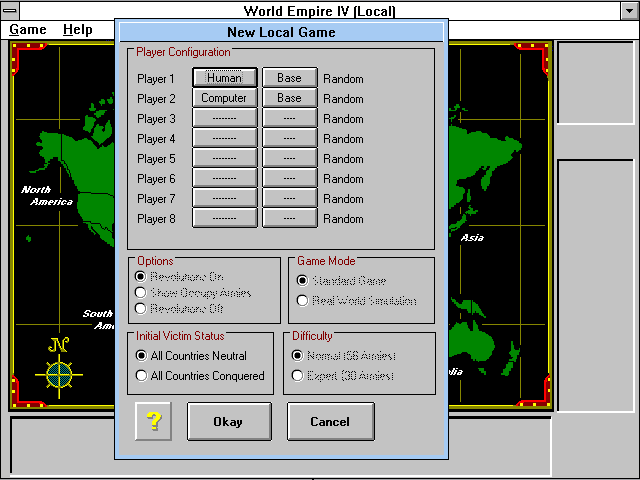
Task: Select All Countries Conquered
Action: coord(200,376)
